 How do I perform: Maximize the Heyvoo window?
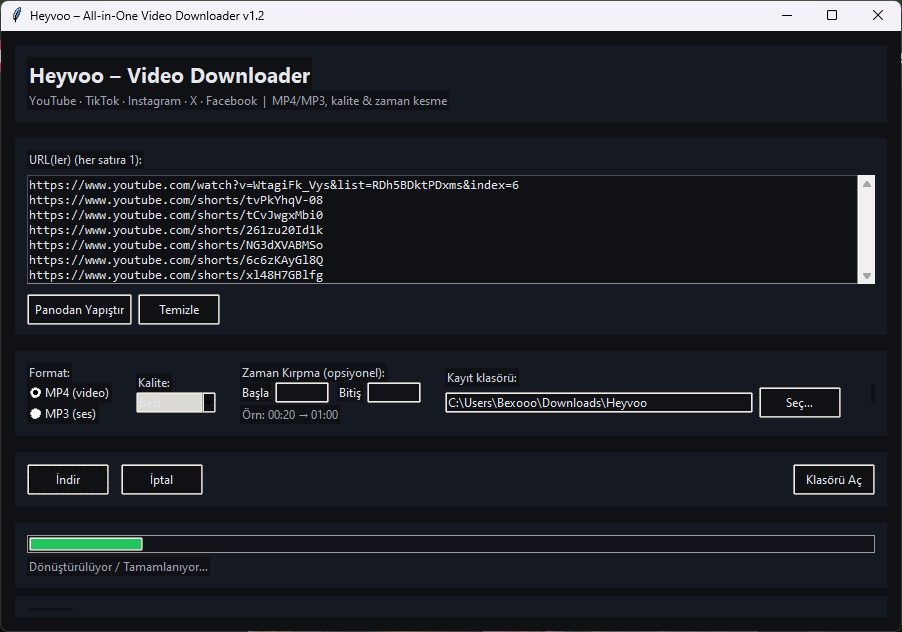tap(832, 16)
